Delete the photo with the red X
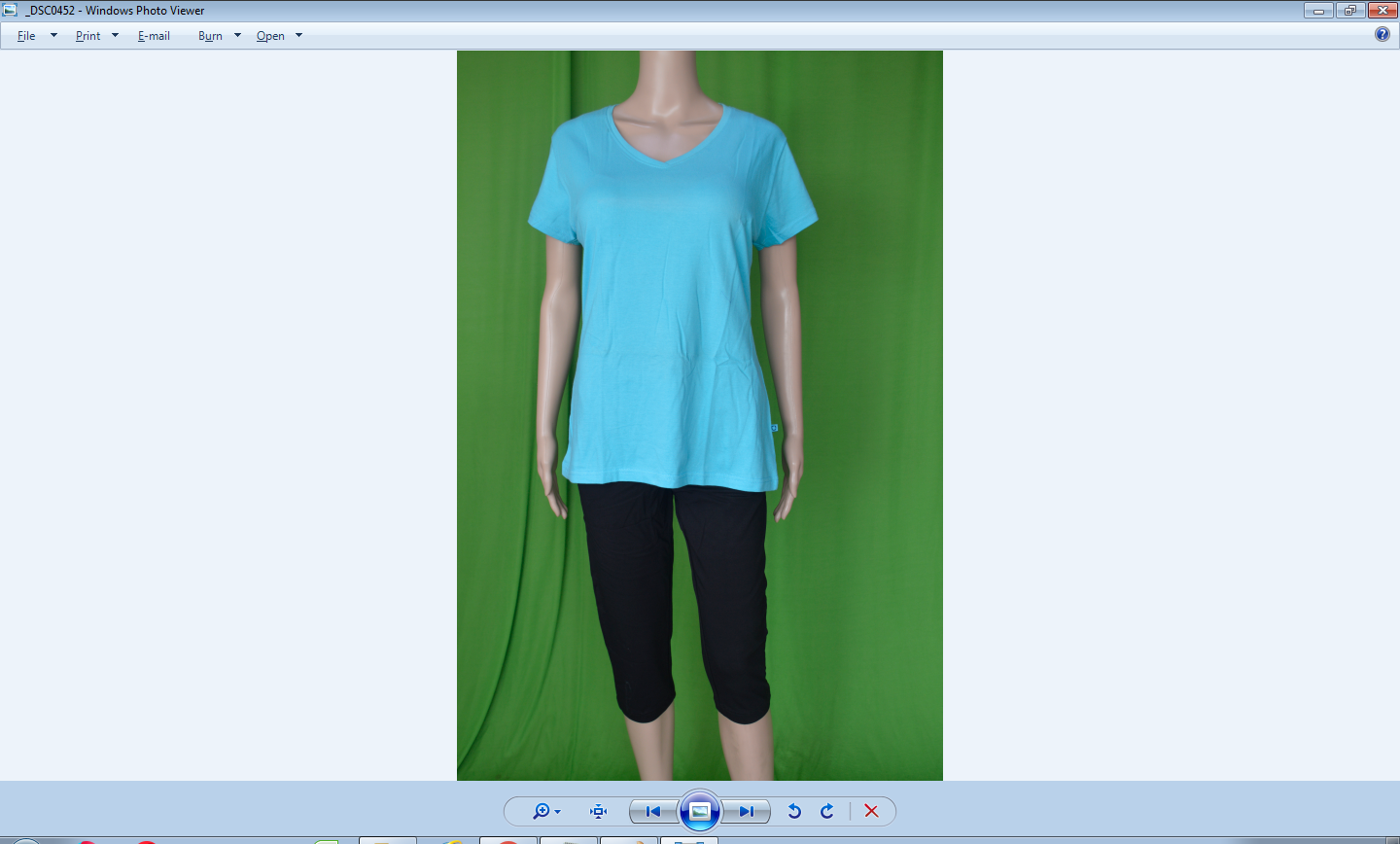Viewport: 1400px width, 844px height. (x=871, y=811)
